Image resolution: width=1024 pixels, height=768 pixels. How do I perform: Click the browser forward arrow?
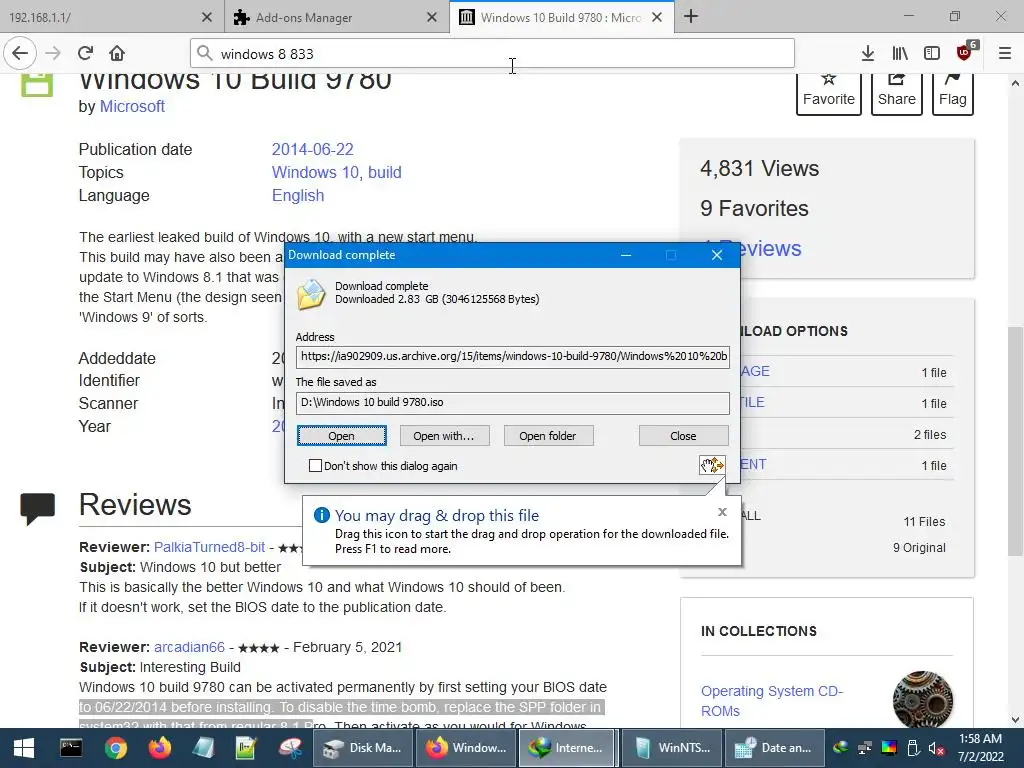click(x=53, y=53)
